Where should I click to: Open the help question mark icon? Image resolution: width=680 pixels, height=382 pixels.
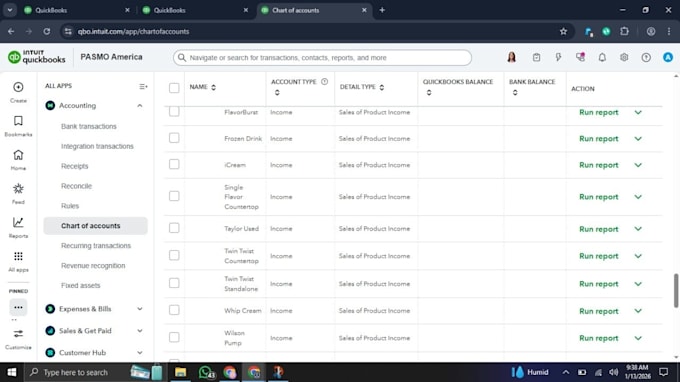(x=646, y=57)
